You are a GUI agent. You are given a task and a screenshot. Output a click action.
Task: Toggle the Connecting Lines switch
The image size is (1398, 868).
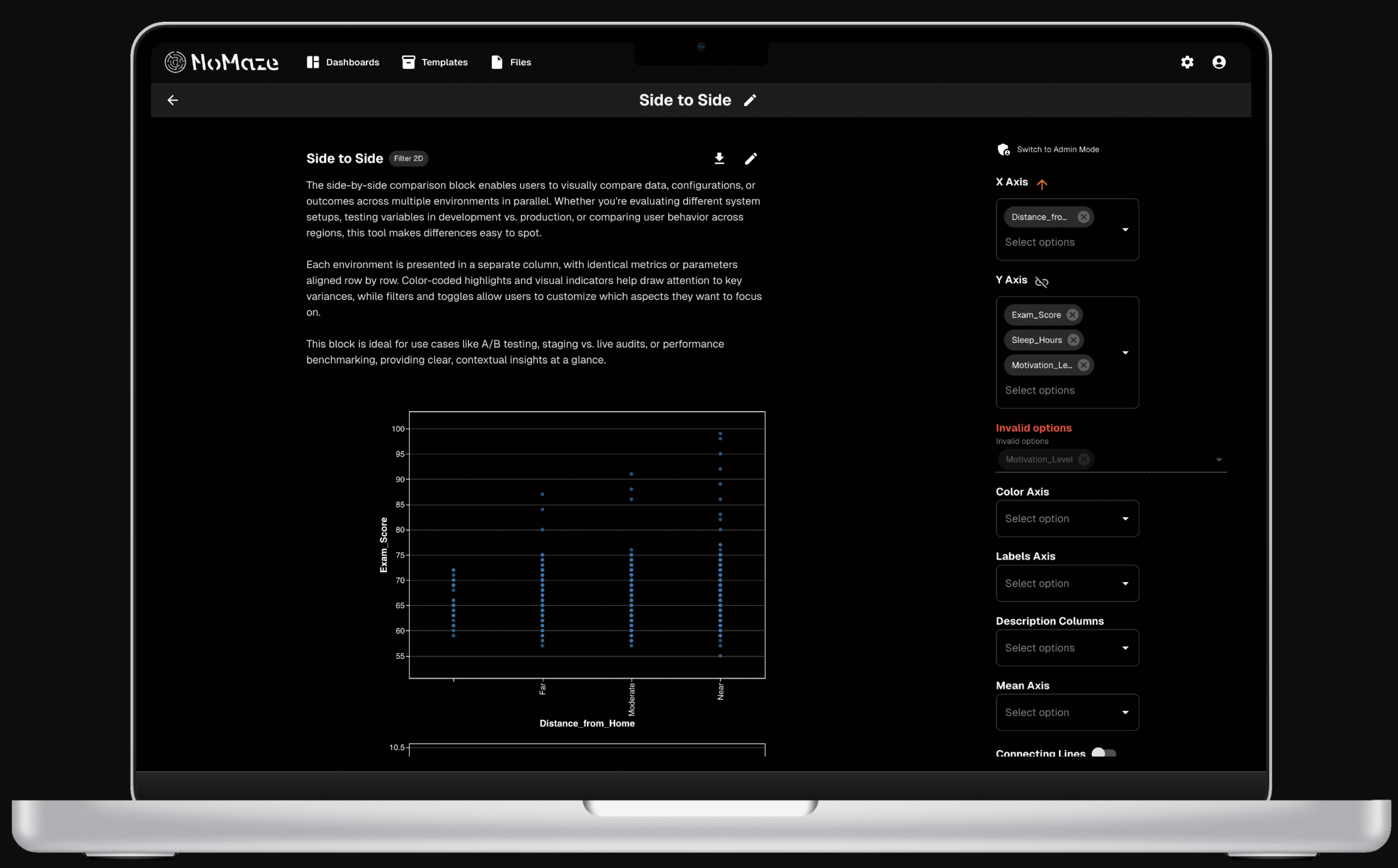tap(1103, 753)
